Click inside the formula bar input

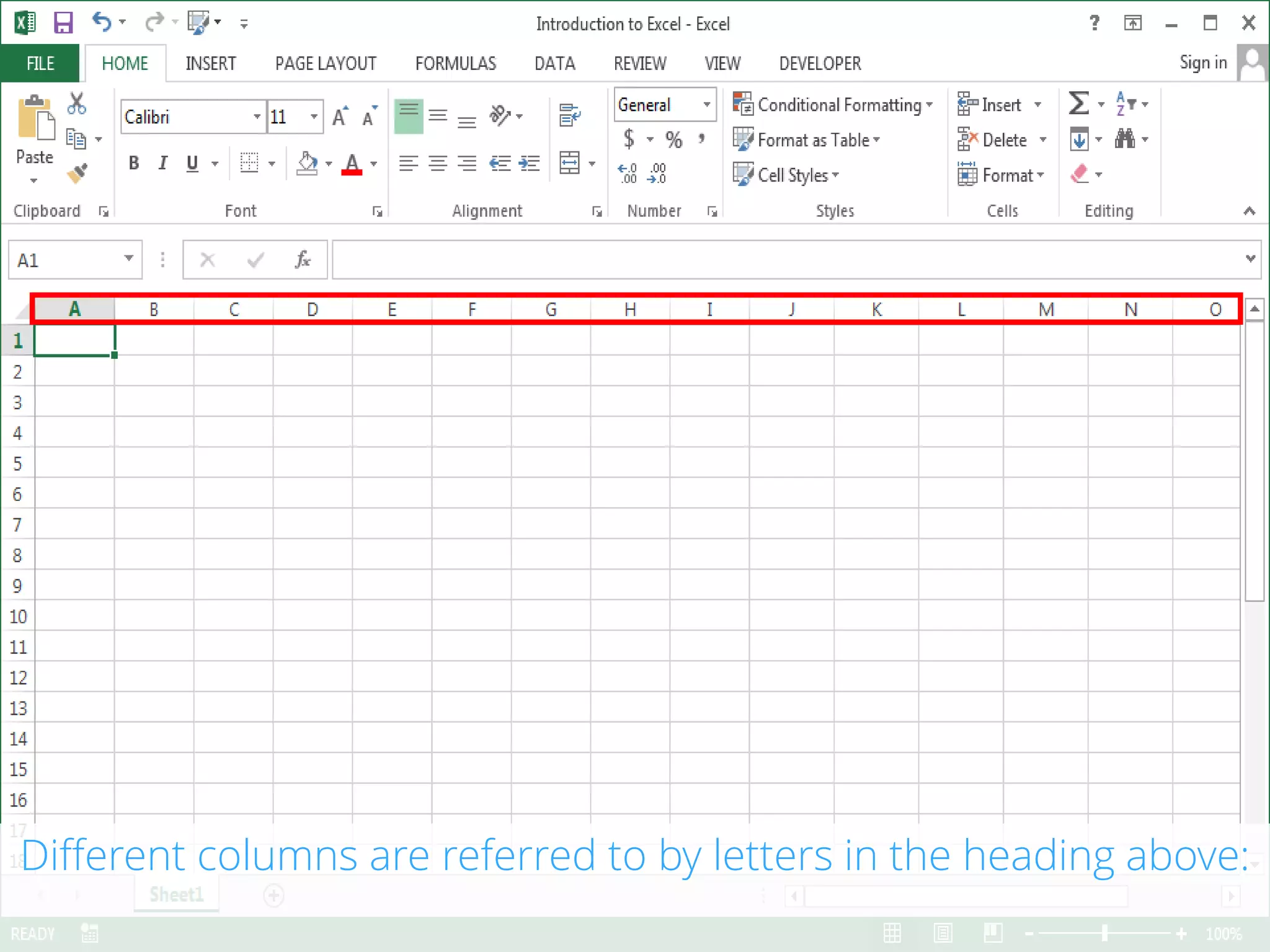[x=788, y=259]
